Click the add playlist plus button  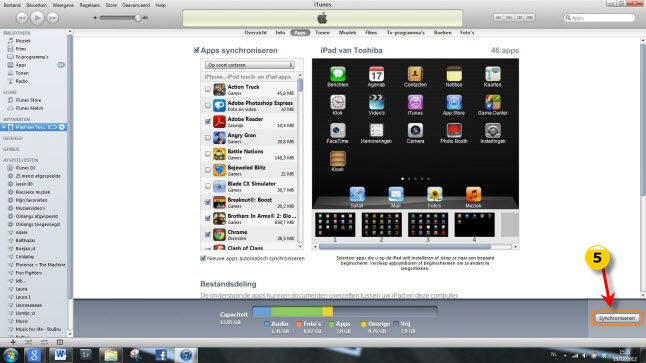pos(13,342)
